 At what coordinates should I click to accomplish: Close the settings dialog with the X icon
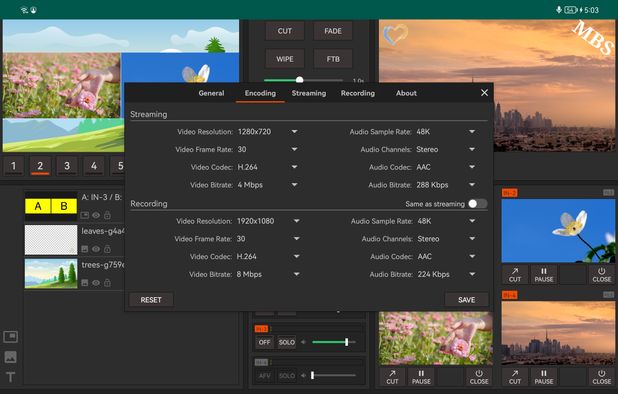[484, 93]
